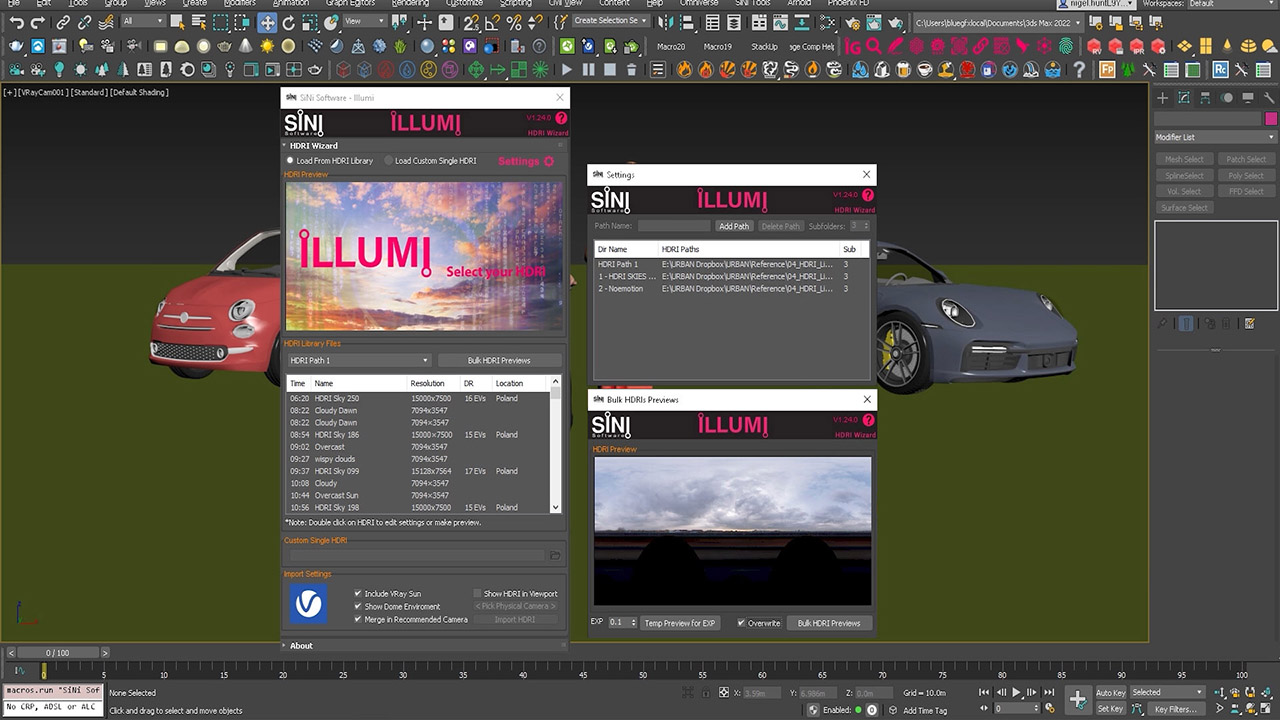Click the folder browse icon for Custom Single HDRI
The height and width of the screenshot is (720, 1280).
click(555, 555)
